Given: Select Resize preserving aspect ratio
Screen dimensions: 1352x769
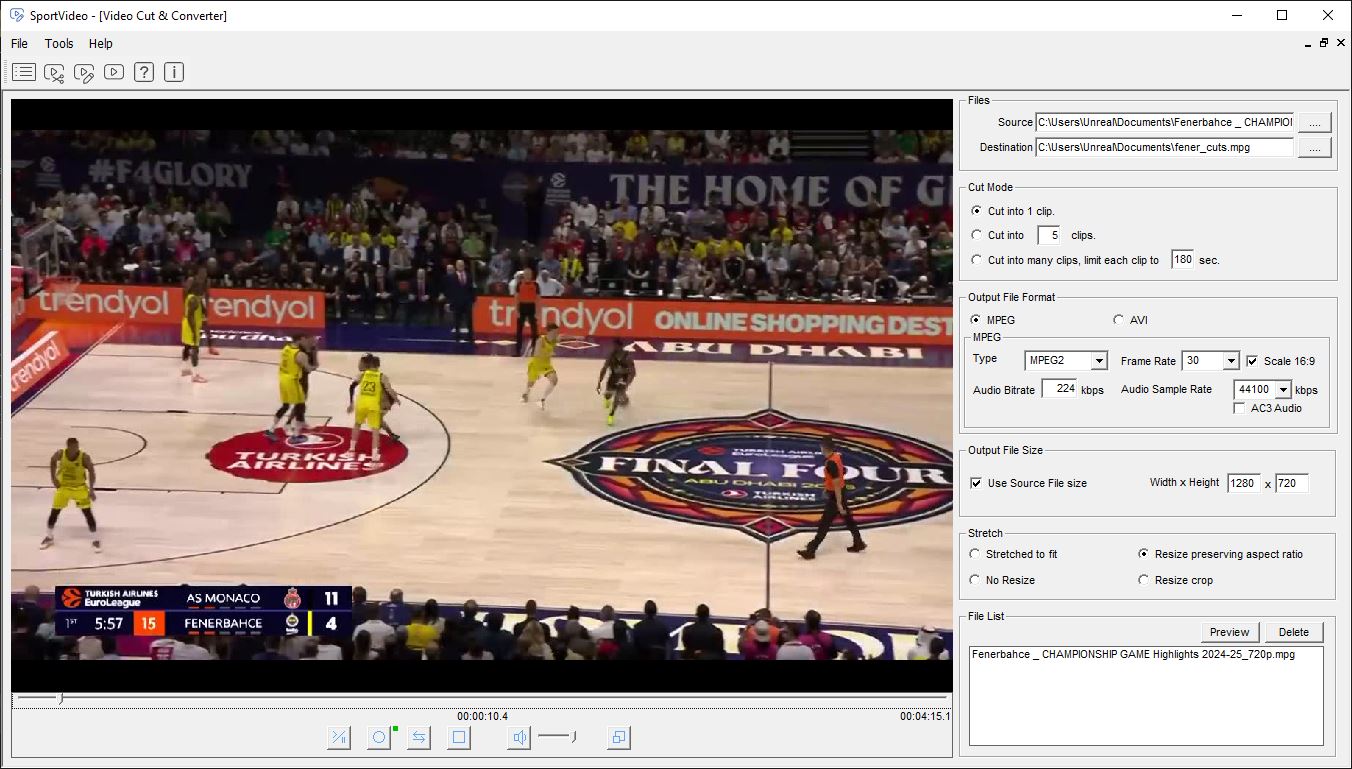Looking at the screenshot, I should (x=1145, y=554).
